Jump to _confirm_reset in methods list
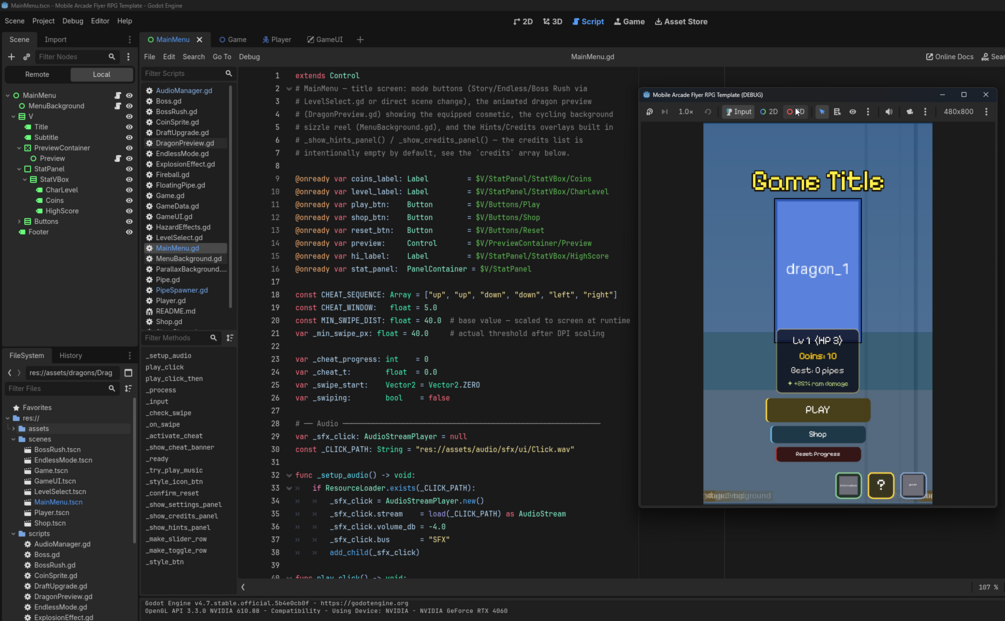Screen dimensions: 1005x621 [172, 493]
